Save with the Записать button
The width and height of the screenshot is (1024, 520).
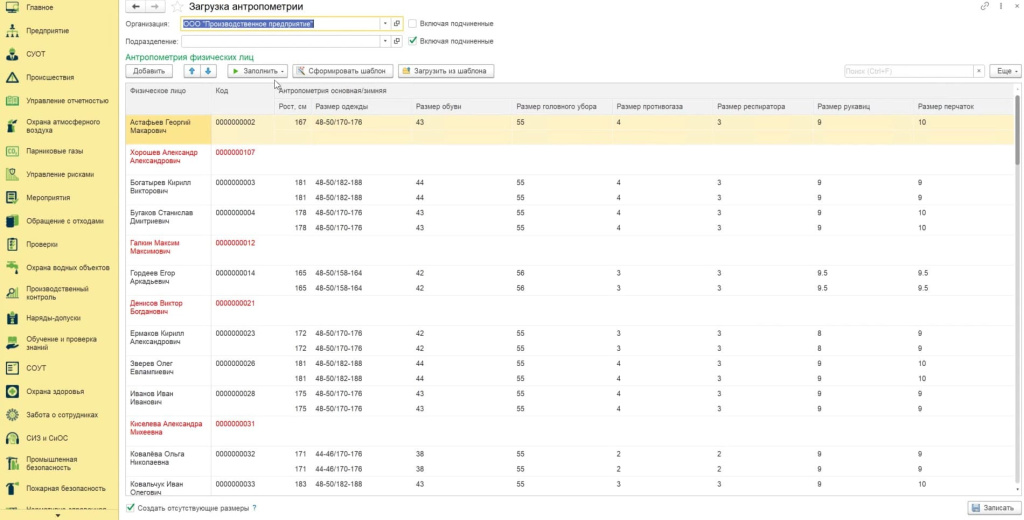994,508
